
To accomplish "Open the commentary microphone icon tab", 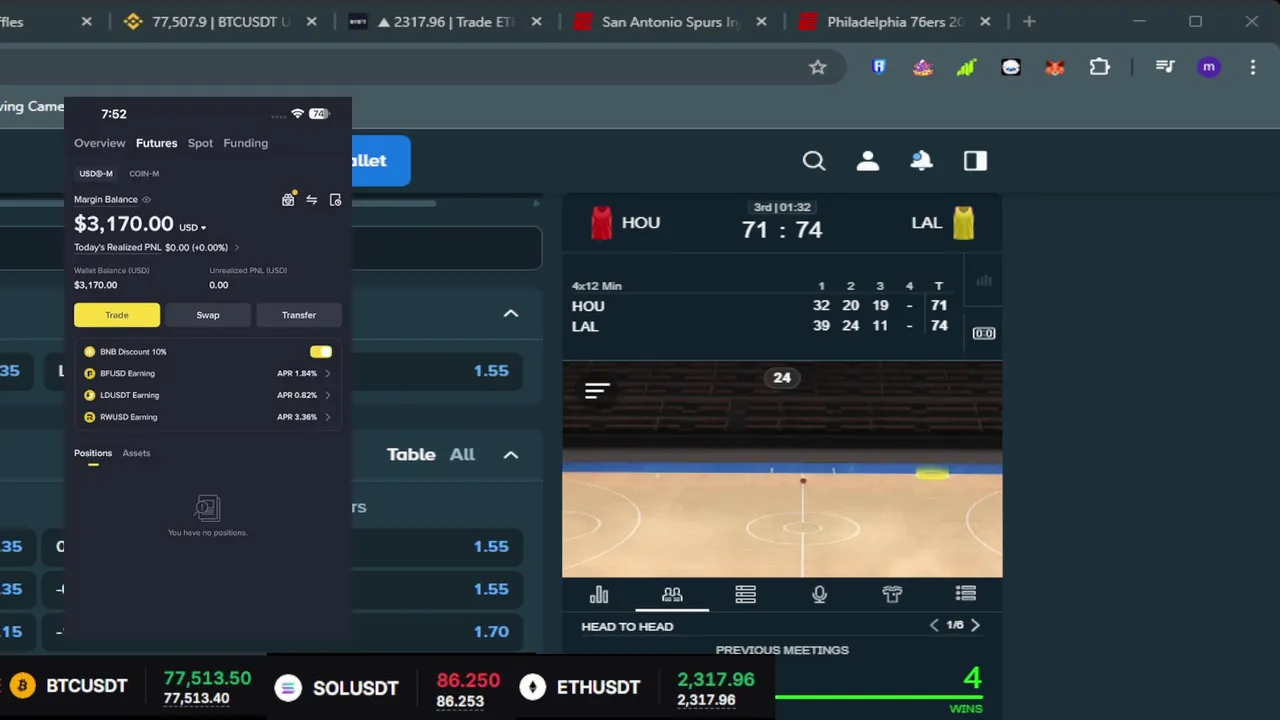I will click(x=819, y=595).
